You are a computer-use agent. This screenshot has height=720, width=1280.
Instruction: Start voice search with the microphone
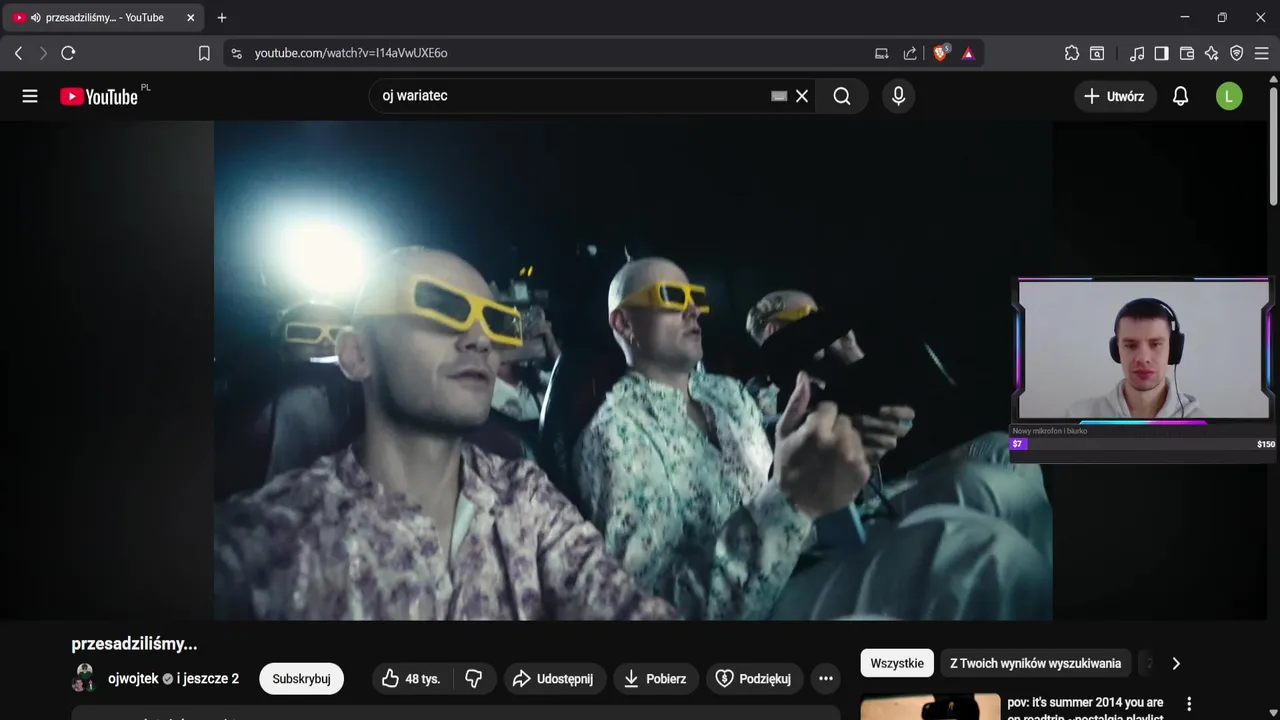coord(898,96)
